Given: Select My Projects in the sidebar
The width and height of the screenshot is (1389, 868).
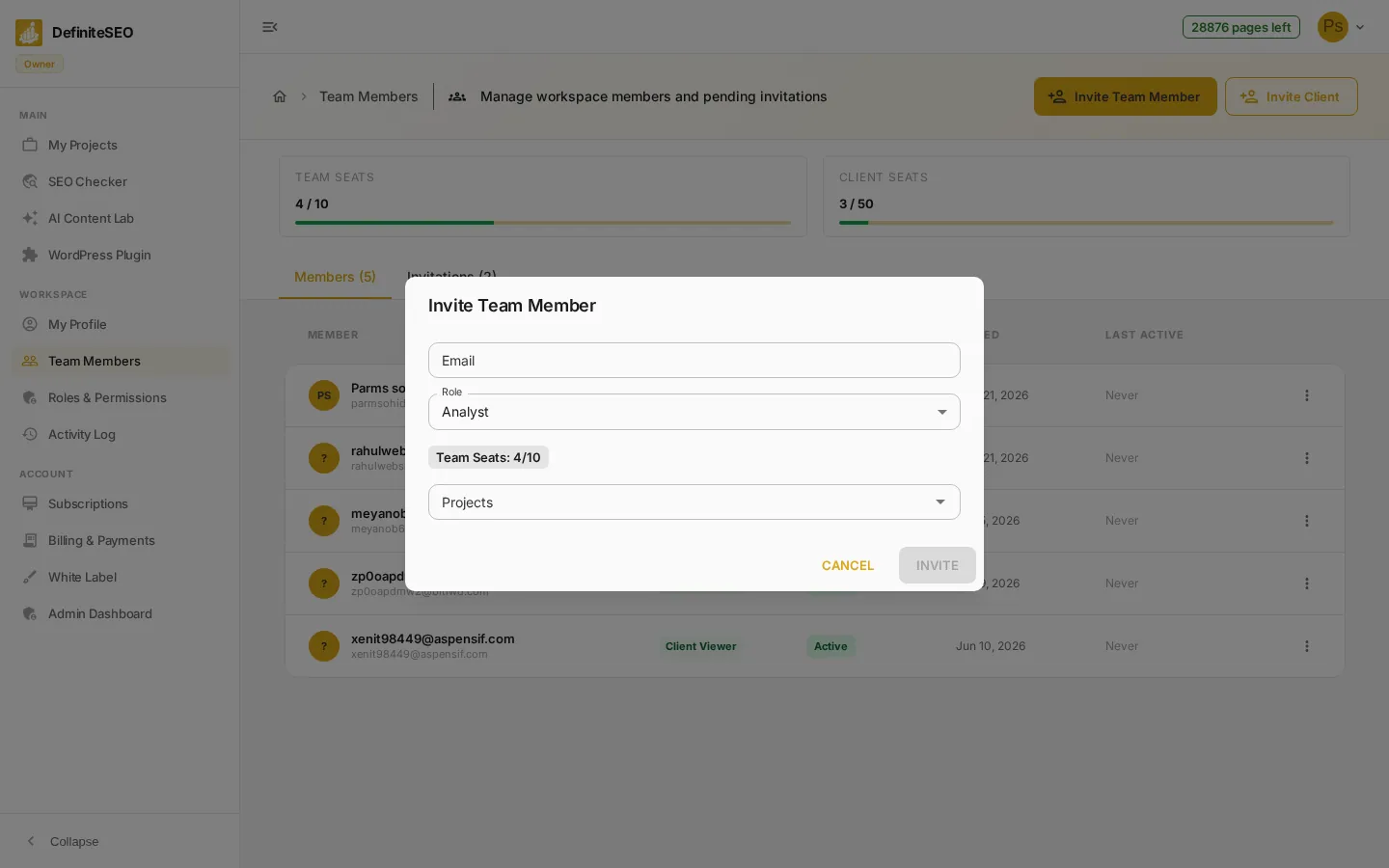Looking at the screenshot, I should [x=122, y=145].
